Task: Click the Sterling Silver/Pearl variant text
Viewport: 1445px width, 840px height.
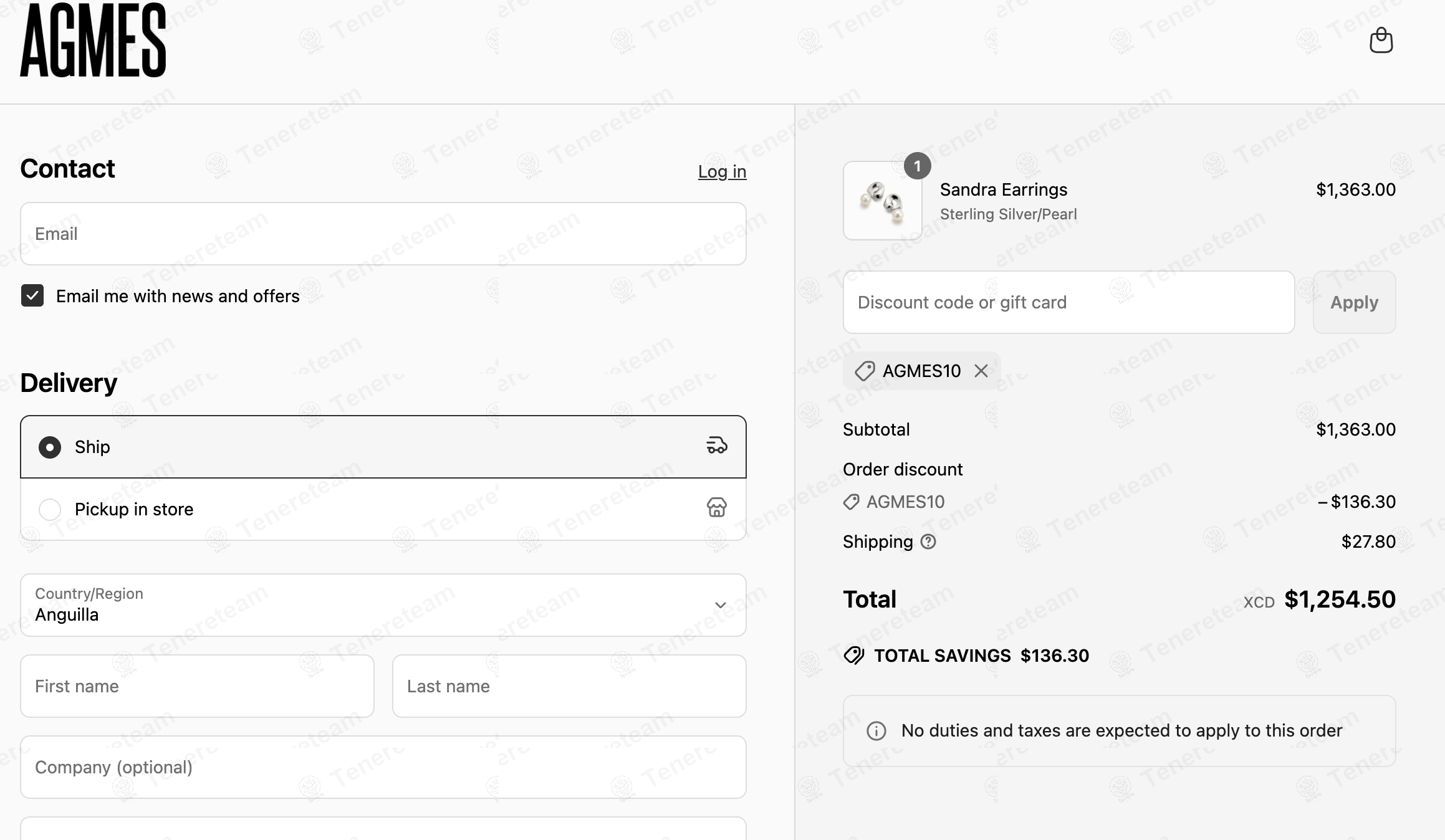Action: 1009,214
